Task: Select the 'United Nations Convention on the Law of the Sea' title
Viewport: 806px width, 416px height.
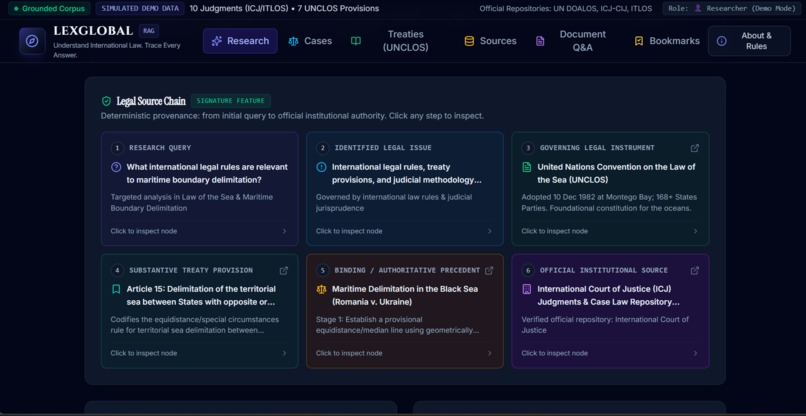Action: pos(616,173)
